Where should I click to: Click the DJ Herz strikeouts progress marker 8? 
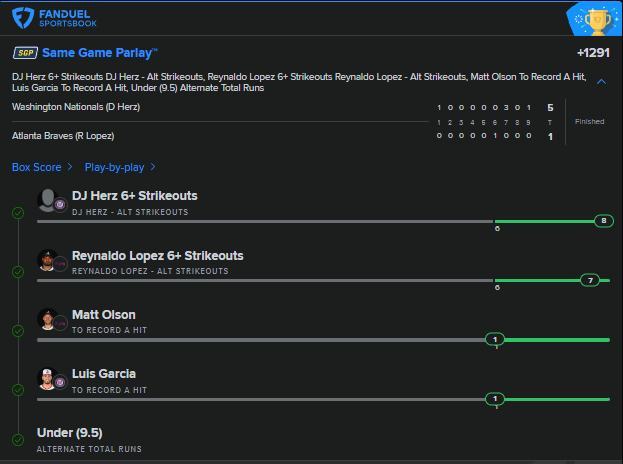(604, 221)
